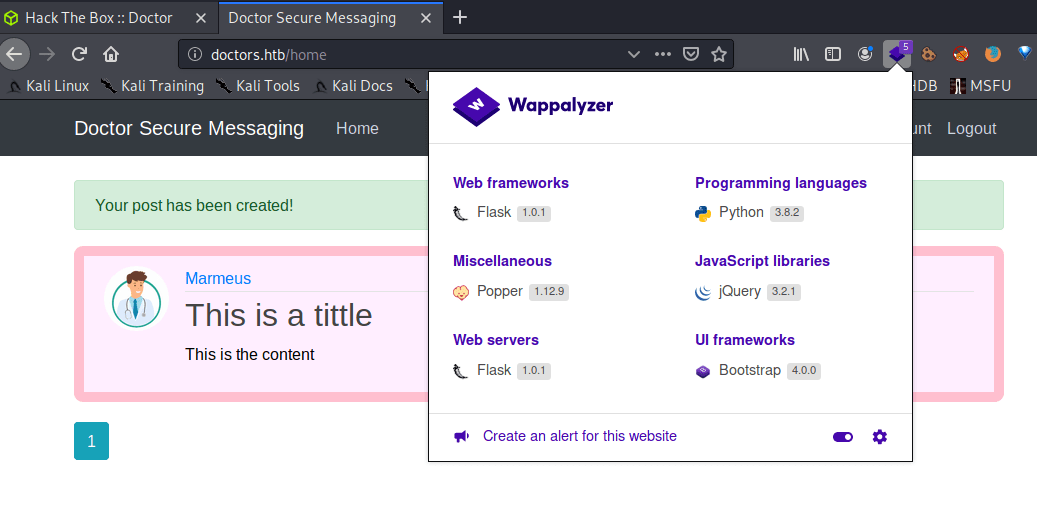Click pagination page 1 button
This screenshot has height=510, width=1037.
tap(91, 441)
